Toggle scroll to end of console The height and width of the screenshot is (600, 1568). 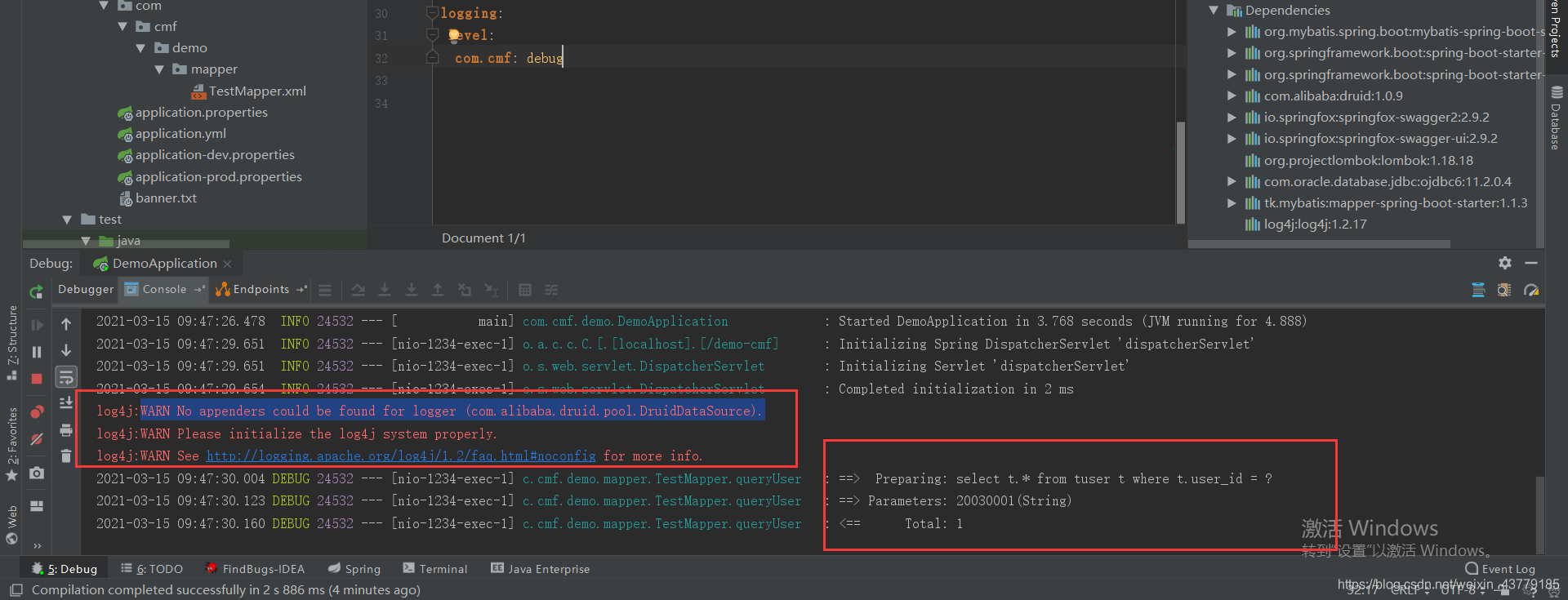[x=66, y=402]
